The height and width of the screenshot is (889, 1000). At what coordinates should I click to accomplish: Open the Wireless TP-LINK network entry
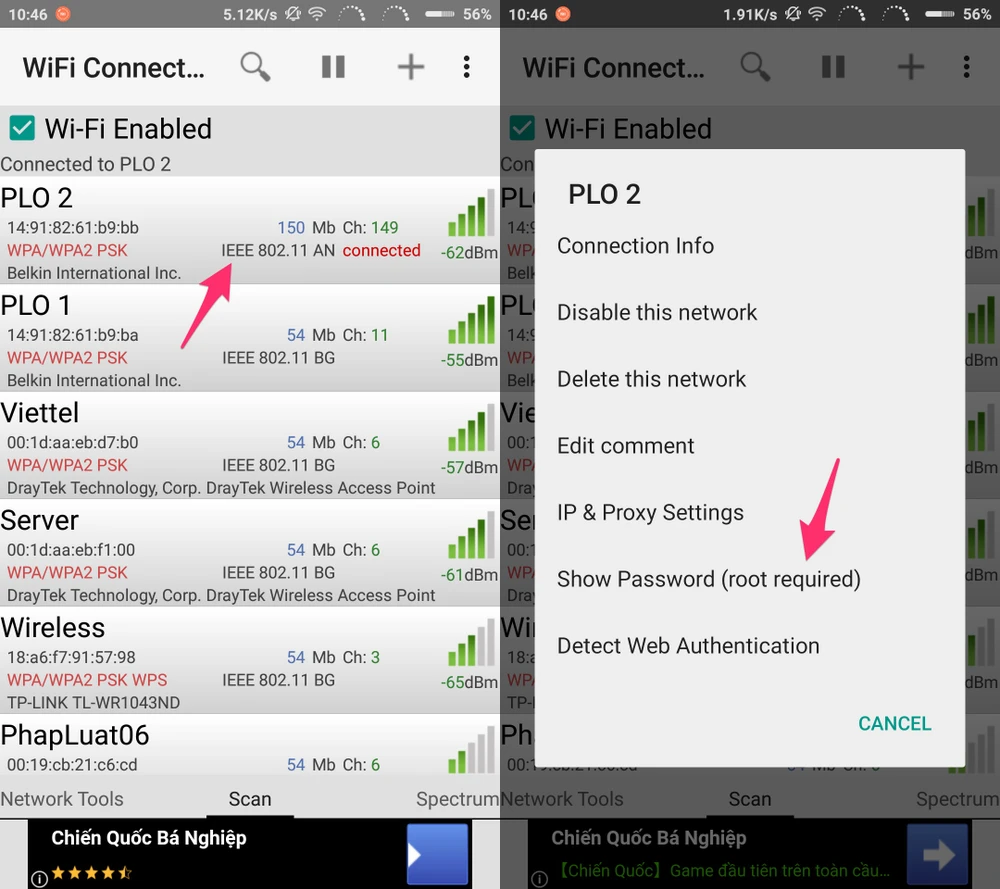[x=249, y=661]
